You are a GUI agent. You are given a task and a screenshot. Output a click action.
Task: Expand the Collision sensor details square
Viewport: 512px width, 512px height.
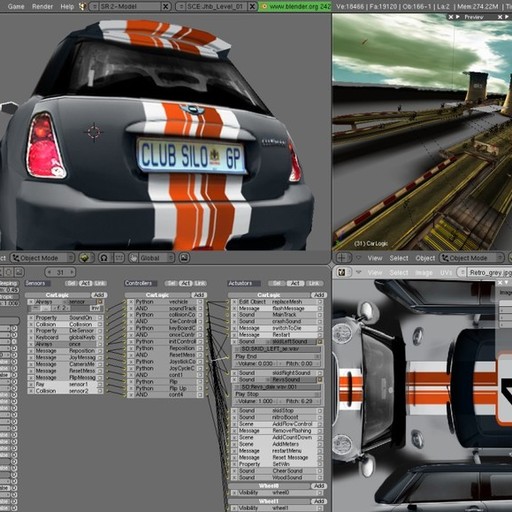pyautogui.click(x=100, y=324)
